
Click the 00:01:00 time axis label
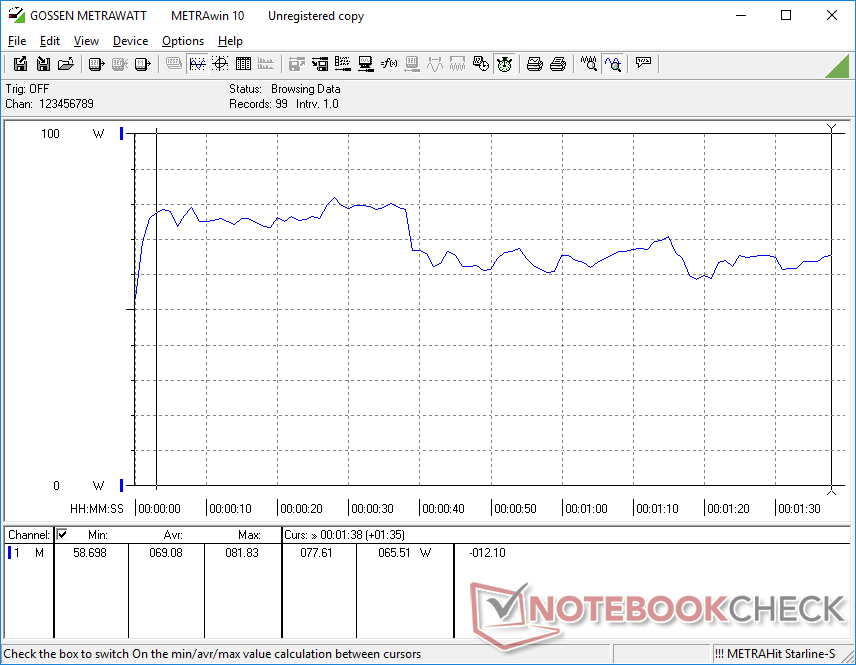pos(586,508)
